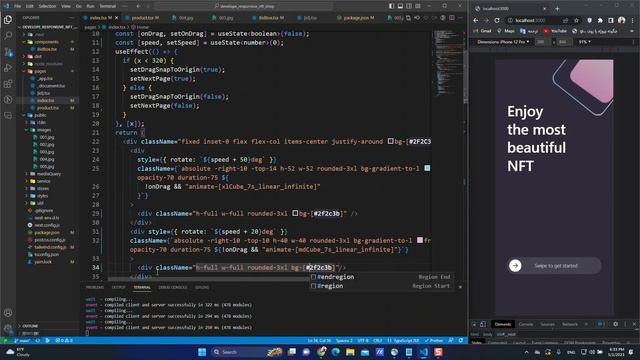Open the Maps bookmark
The height and width of the screenshot is (360, 640).
506,31
